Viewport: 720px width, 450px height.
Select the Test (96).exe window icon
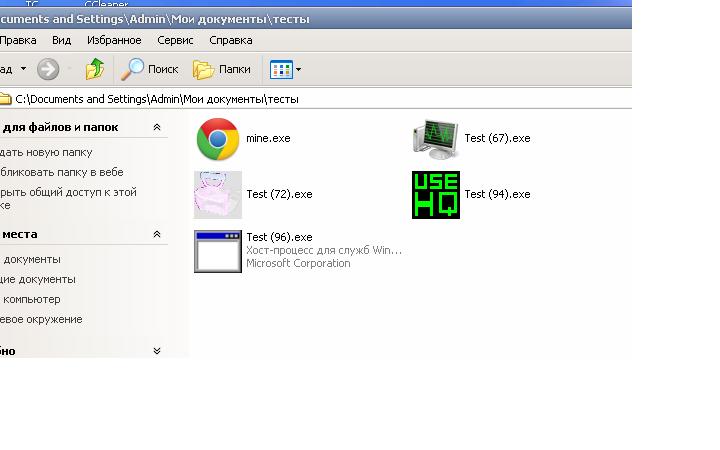click(x=218, y=252)
